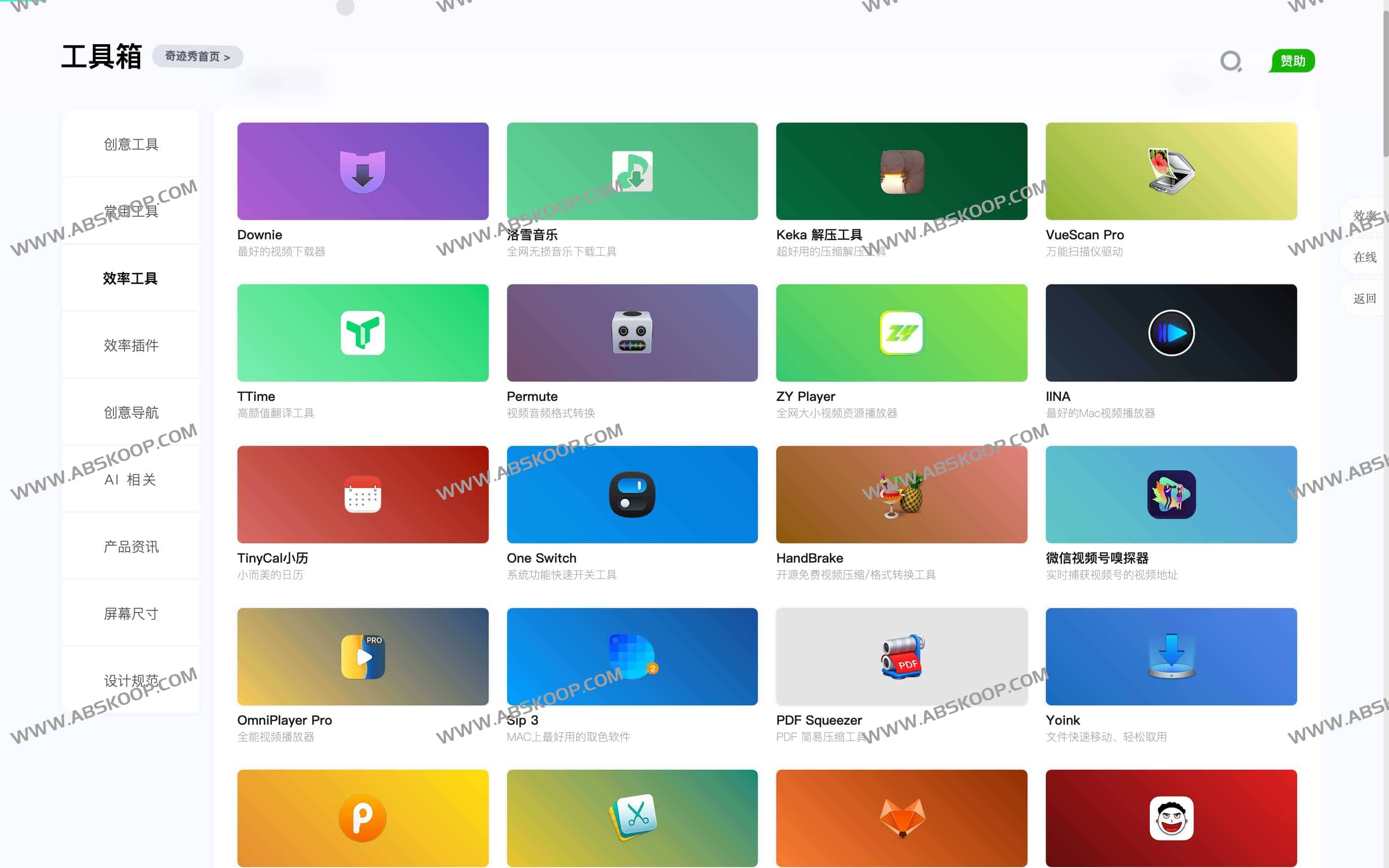
Task: Select the 创意工具 category
Action: (131, 144)
